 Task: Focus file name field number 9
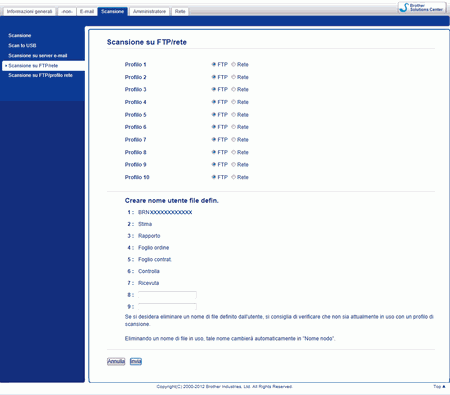pyautogui.click(x=167, y=306)
